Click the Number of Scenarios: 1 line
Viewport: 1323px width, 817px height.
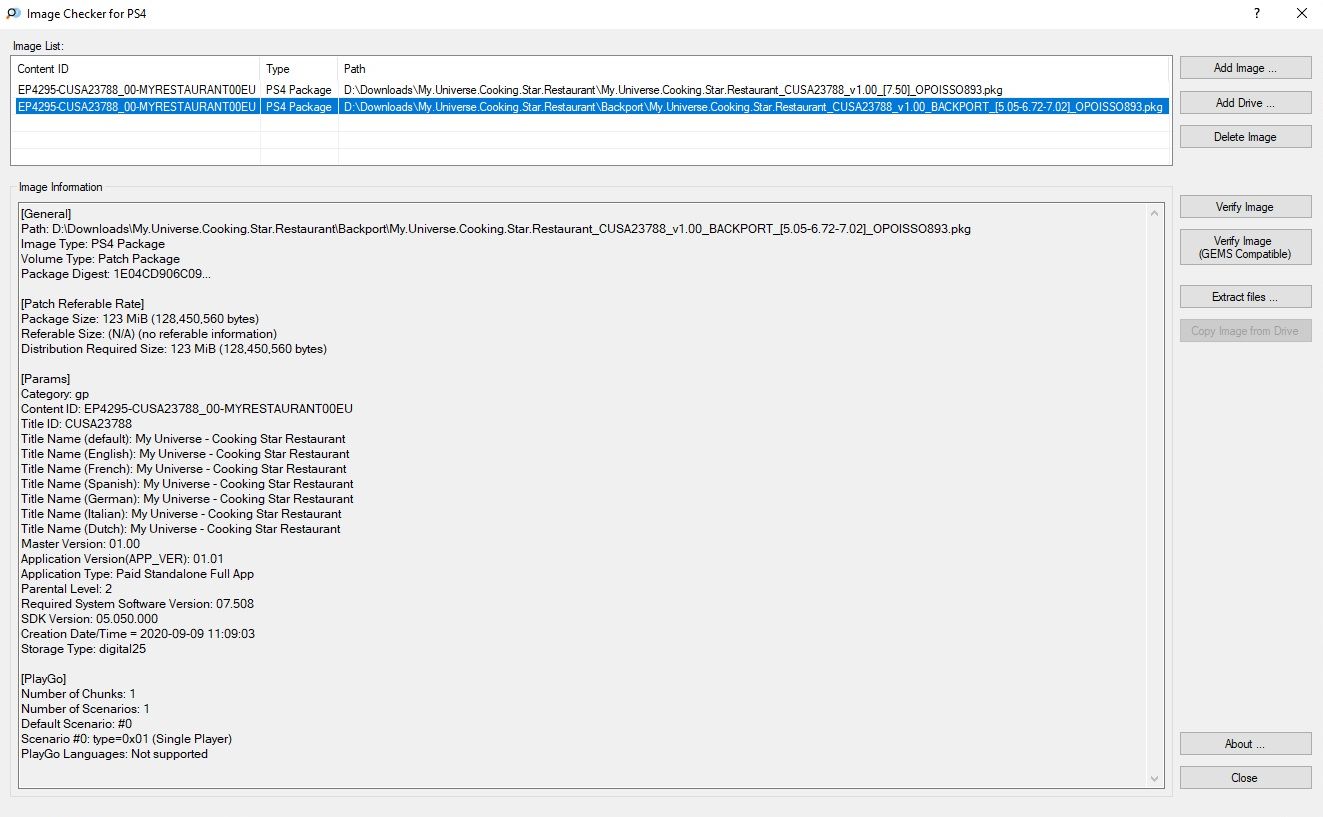[x=86, y=709]
